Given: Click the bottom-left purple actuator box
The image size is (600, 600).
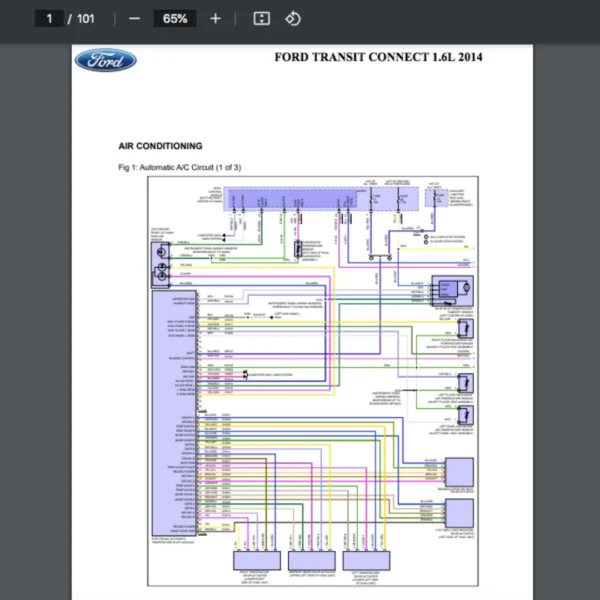Looking at the screenshot, I should 256,561.
